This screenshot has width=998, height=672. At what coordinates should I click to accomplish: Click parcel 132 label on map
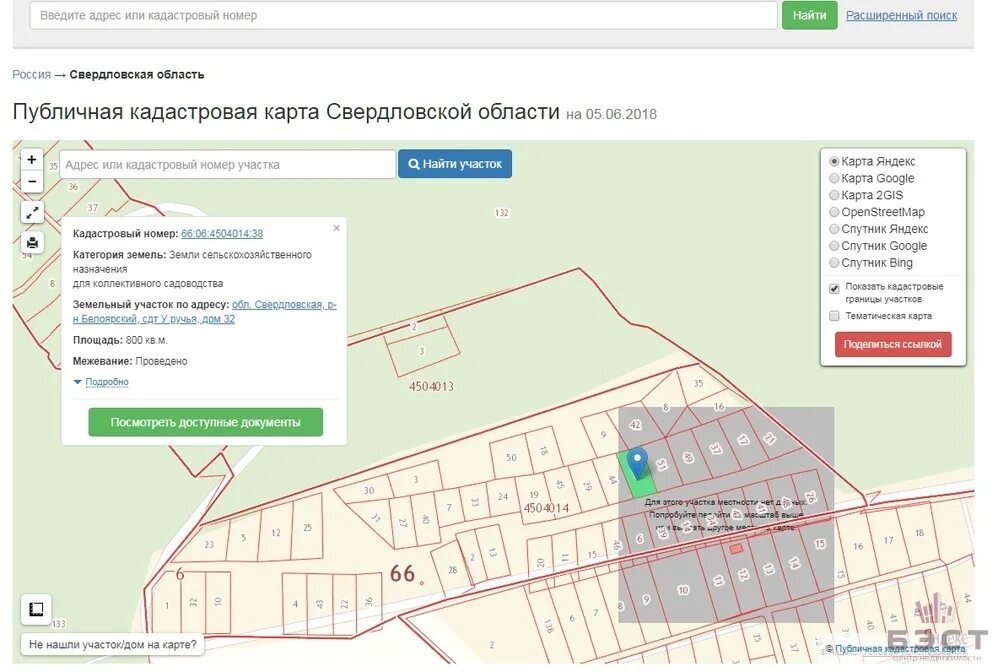502,213
